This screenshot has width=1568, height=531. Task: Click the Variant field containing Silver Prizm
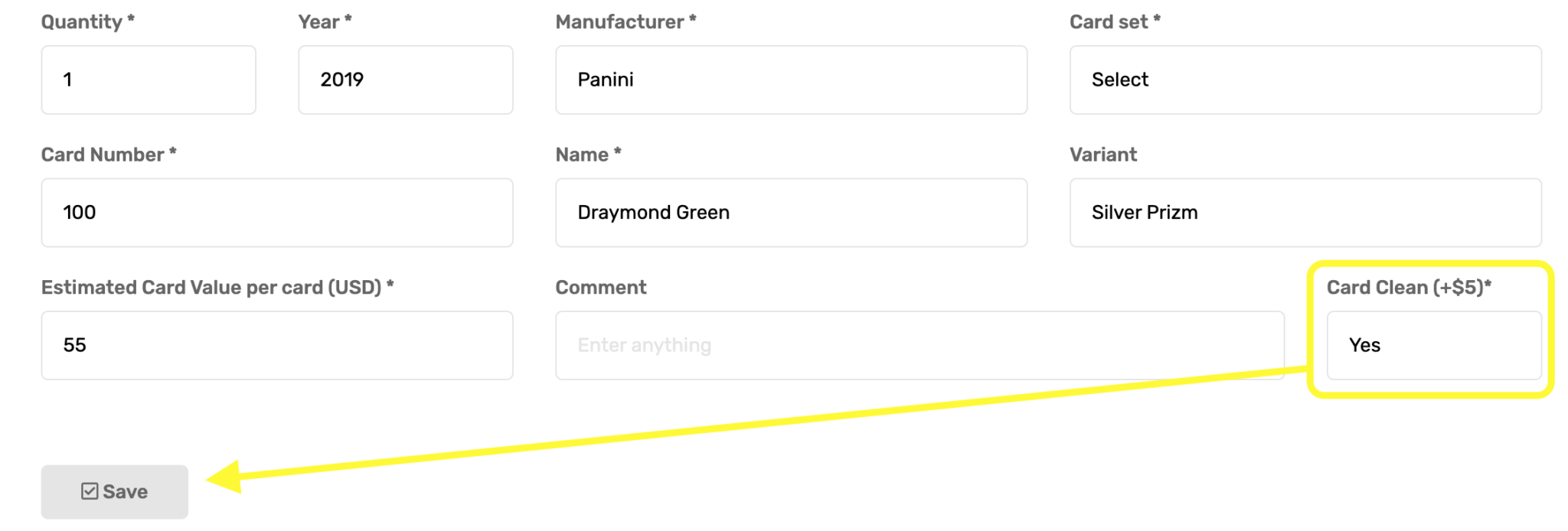click(x=1305, y=213)
